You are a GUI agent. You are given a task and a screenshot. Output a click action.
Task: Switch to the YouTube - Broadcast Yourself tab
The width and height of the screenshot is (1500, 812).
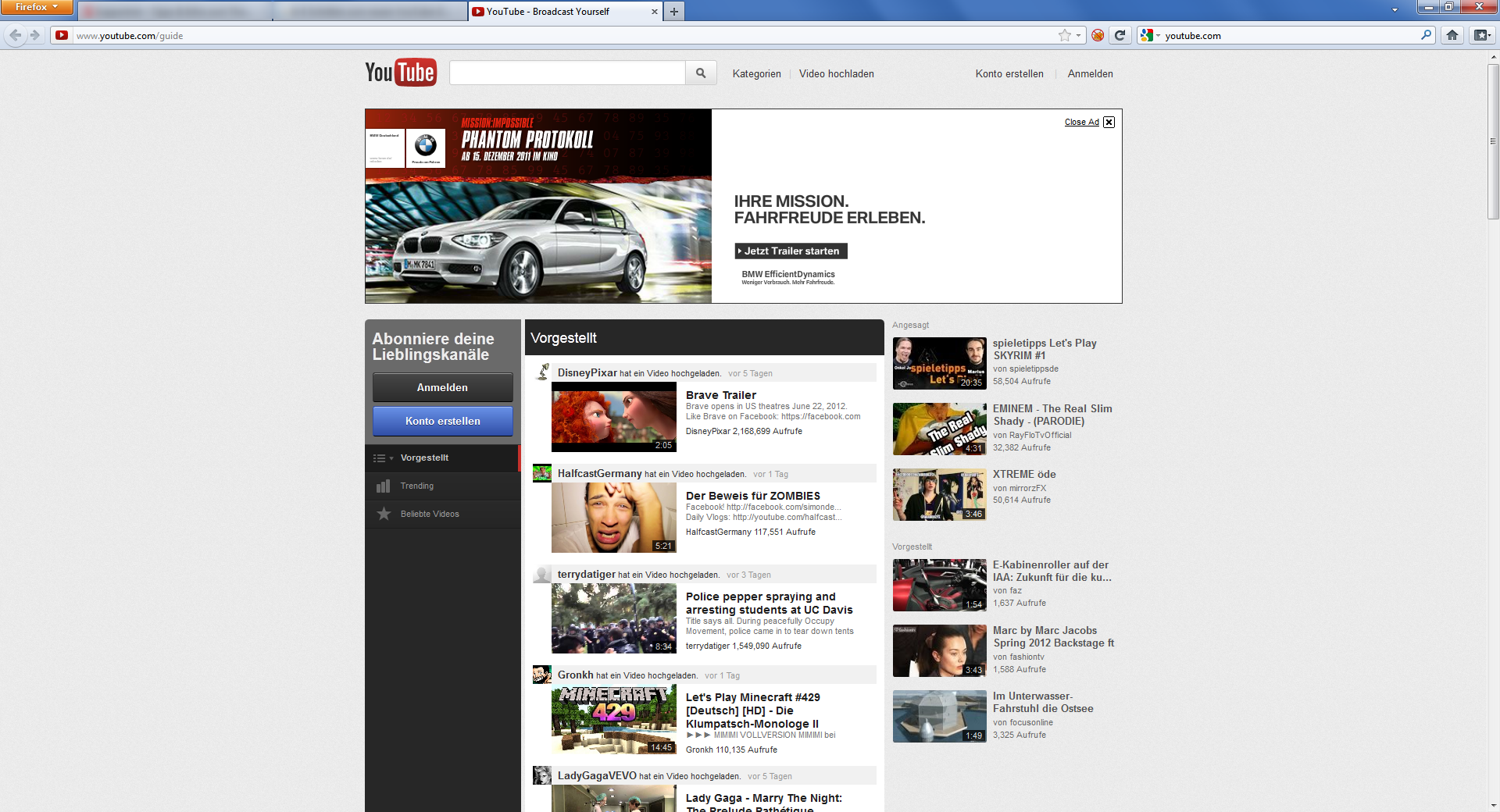pyautogui.click(x=566, y=12)
